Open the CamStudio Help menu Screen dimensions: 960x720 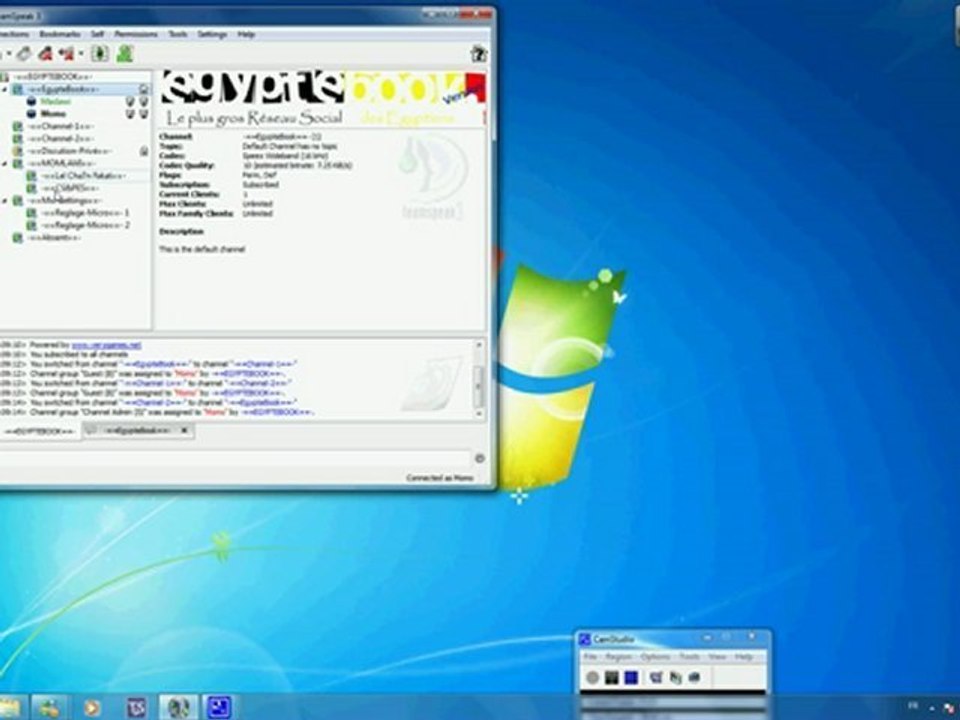(x=743, y=657)
